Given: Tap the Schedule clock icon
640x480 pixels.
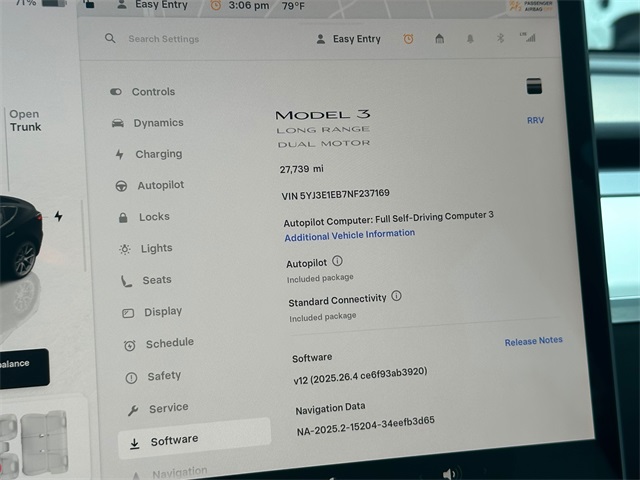Looking at the screenshot, I should (x=130, y=346).
